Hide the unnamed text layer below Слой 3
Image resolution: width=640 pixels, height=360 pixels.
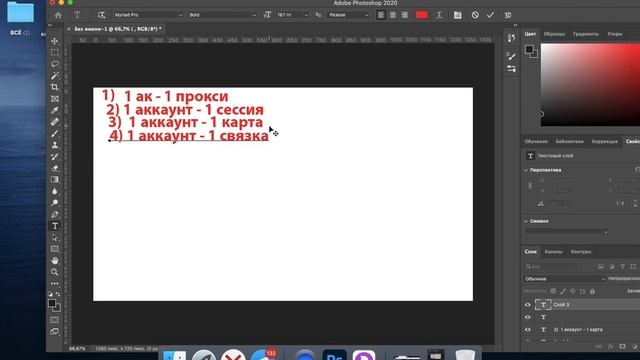point(528,317)
